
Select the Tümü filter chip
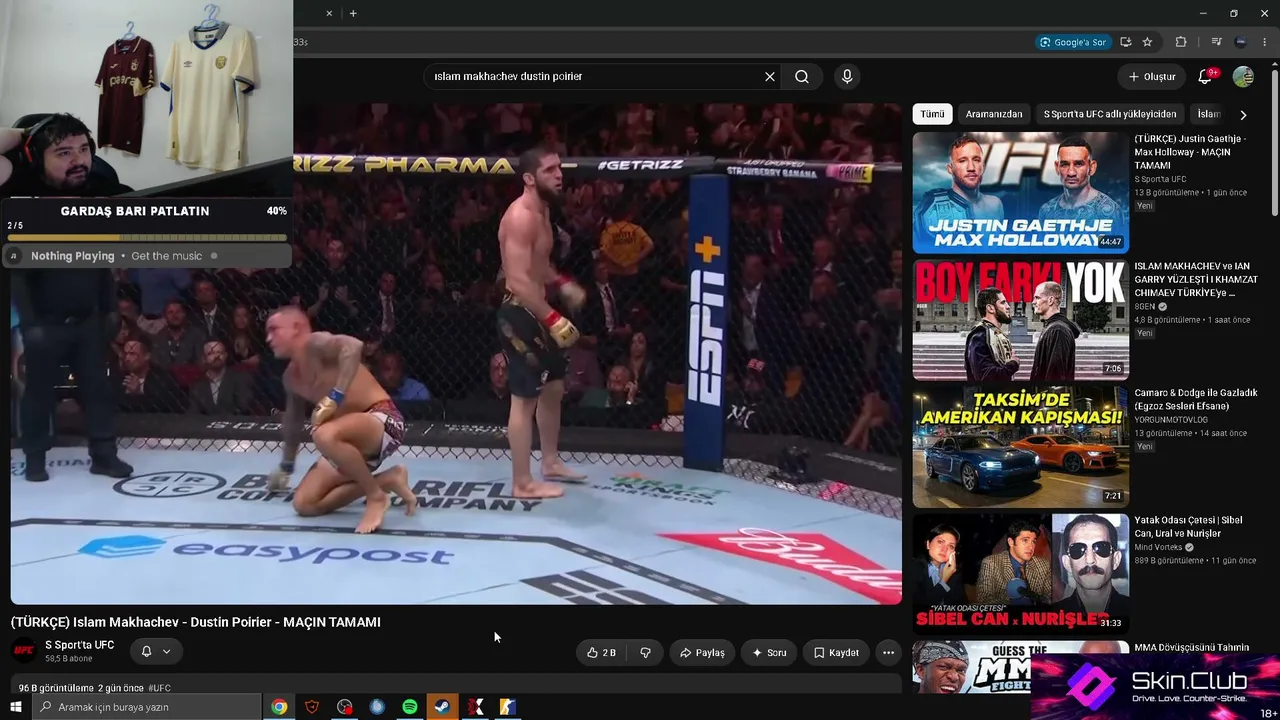click(x=932, y=114)
